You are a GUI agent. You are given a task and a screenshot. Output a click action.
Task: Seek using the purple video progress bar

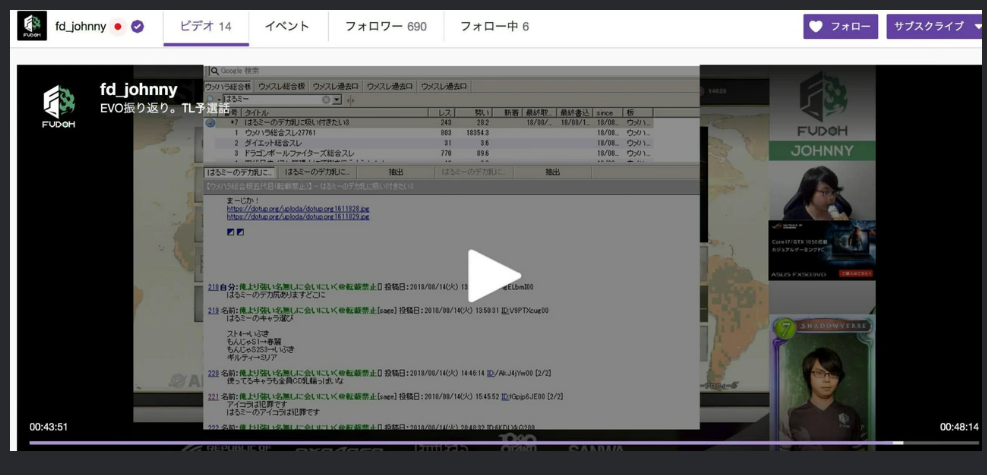[x=504, y=443]
